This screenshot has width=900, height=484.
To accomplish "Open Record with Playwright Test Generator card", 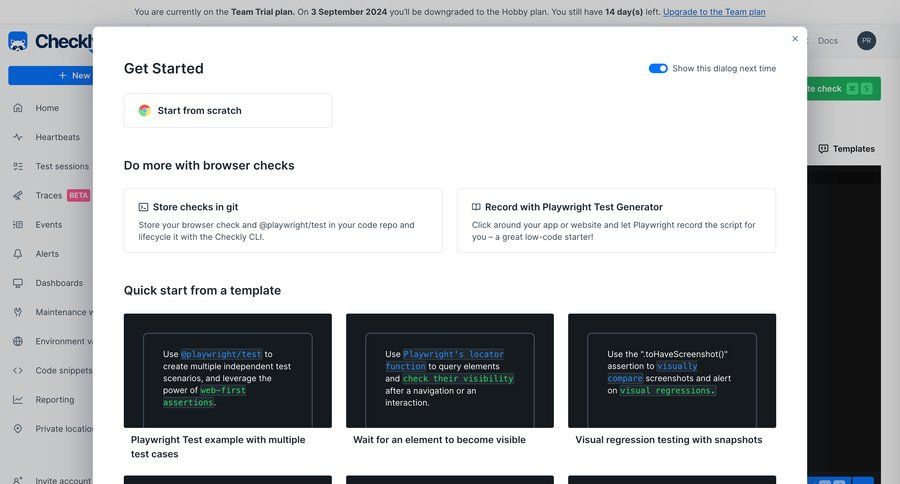I will tap(616, 220).
